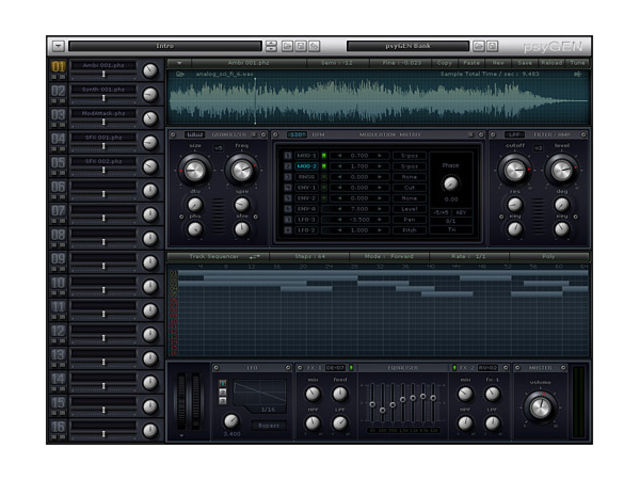
Task: Select track slot 09
Action: click(x=58, y=259)
